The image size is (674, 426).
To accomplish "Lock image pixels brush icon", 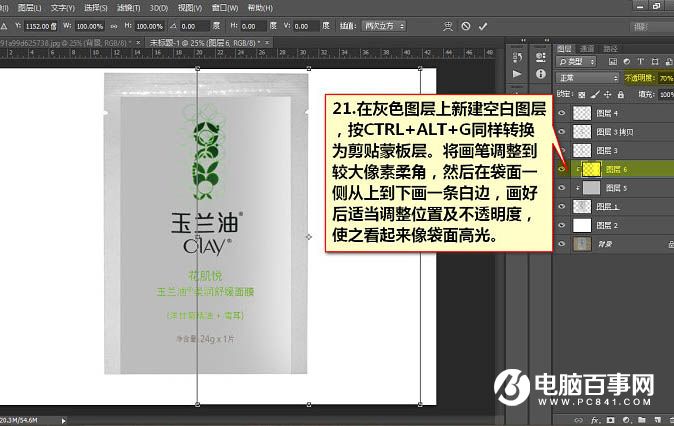I will tap(595, 95).
